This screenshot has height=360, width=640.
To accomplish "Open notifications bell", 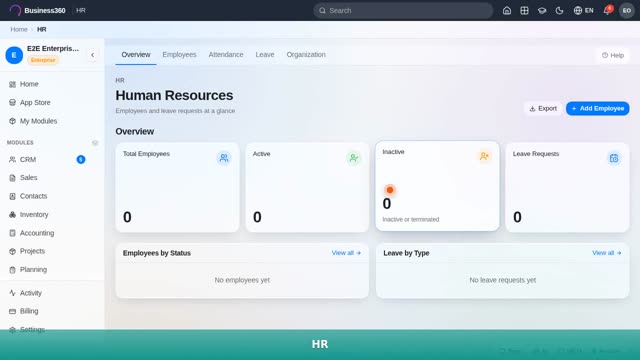I will (607, 10).
